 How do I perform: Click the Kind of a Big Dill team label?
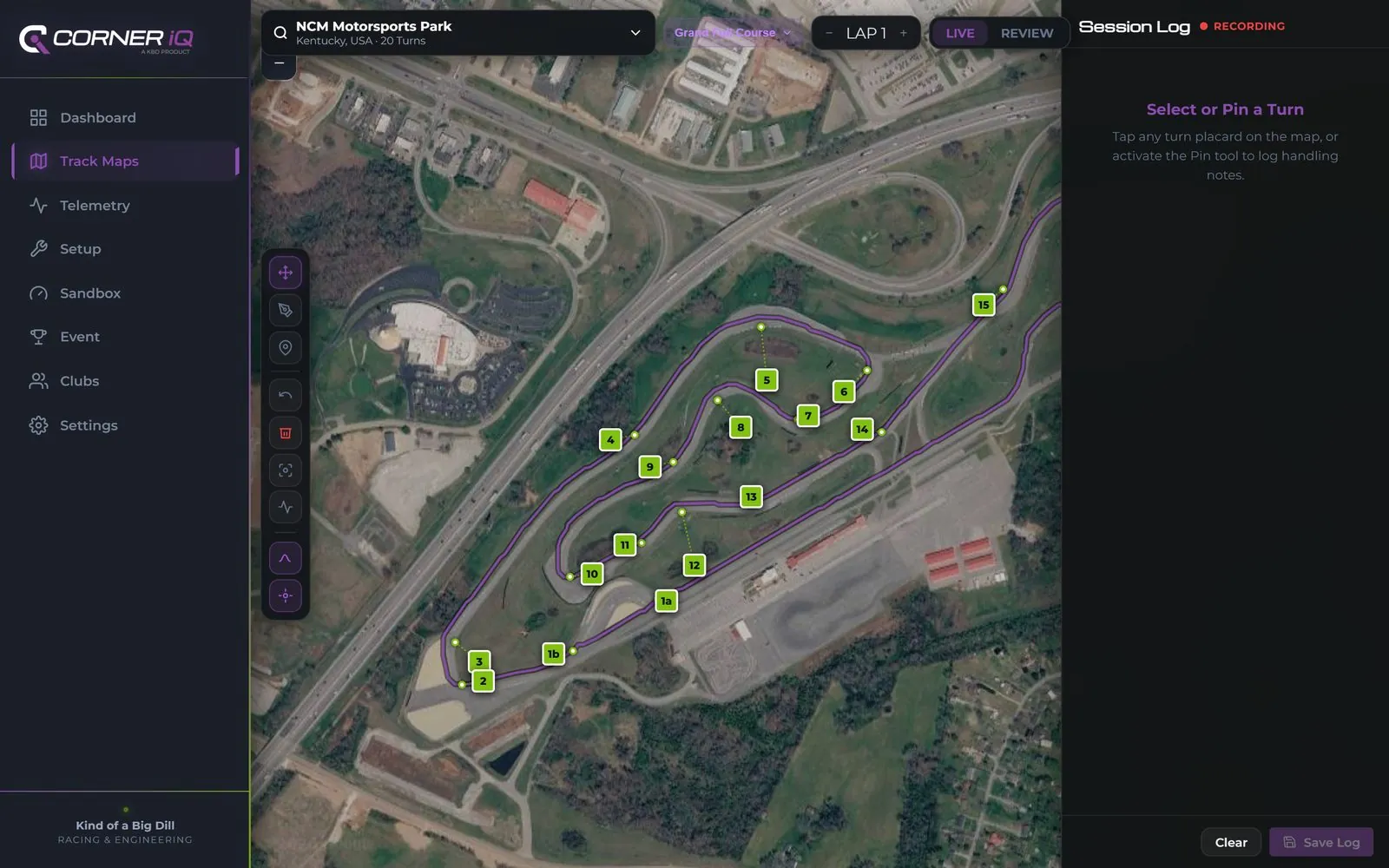tap(125, 825)
